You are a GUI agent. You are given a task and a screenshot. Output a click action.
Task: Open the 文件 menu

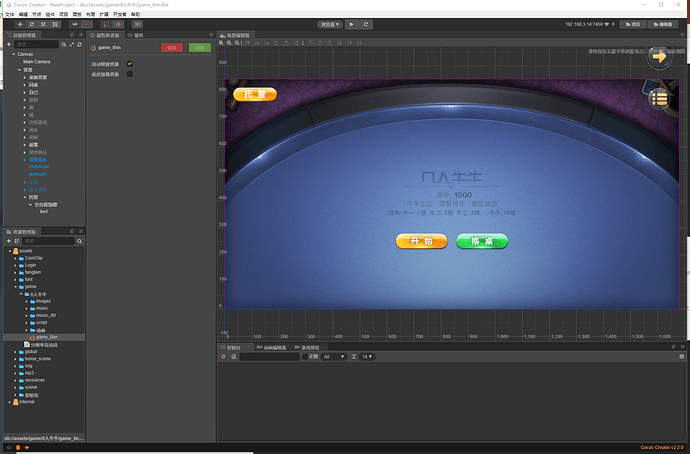pyautogui.click(x=10, y=14)
